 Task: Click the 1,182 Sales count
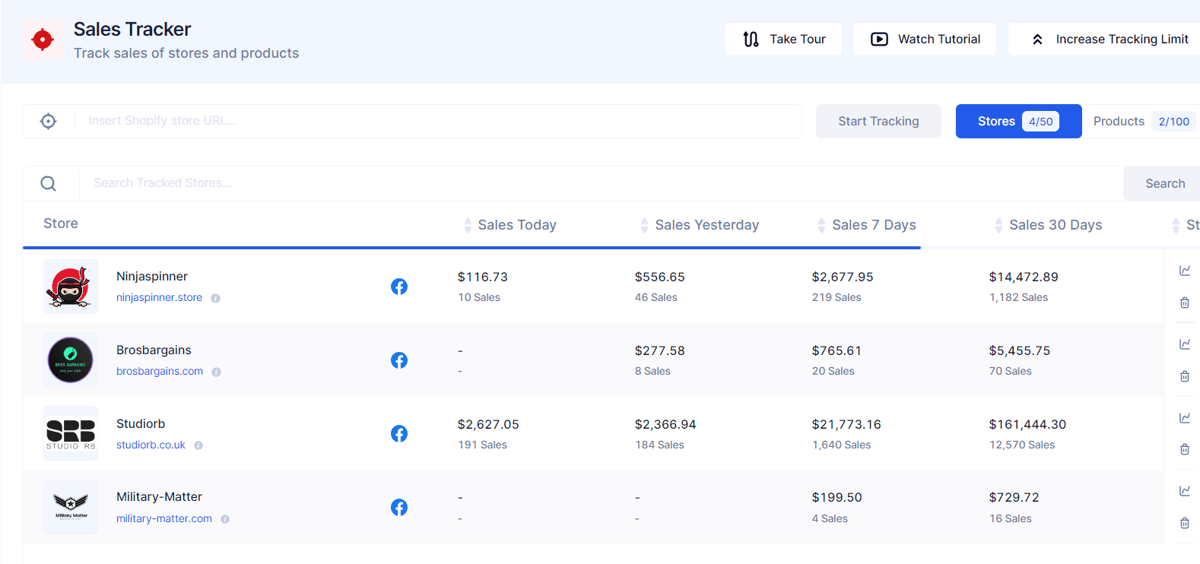tap(1019, 298)
